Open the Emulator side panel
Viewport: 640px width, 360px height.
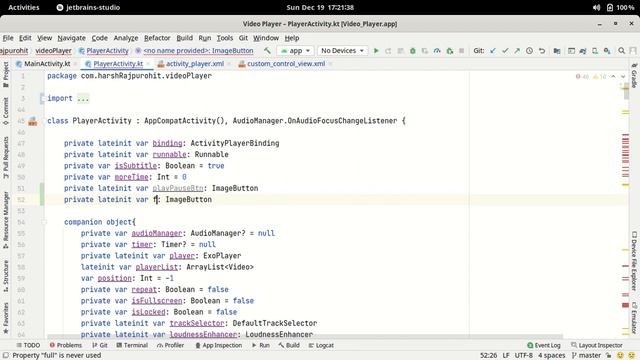(634, 318)
